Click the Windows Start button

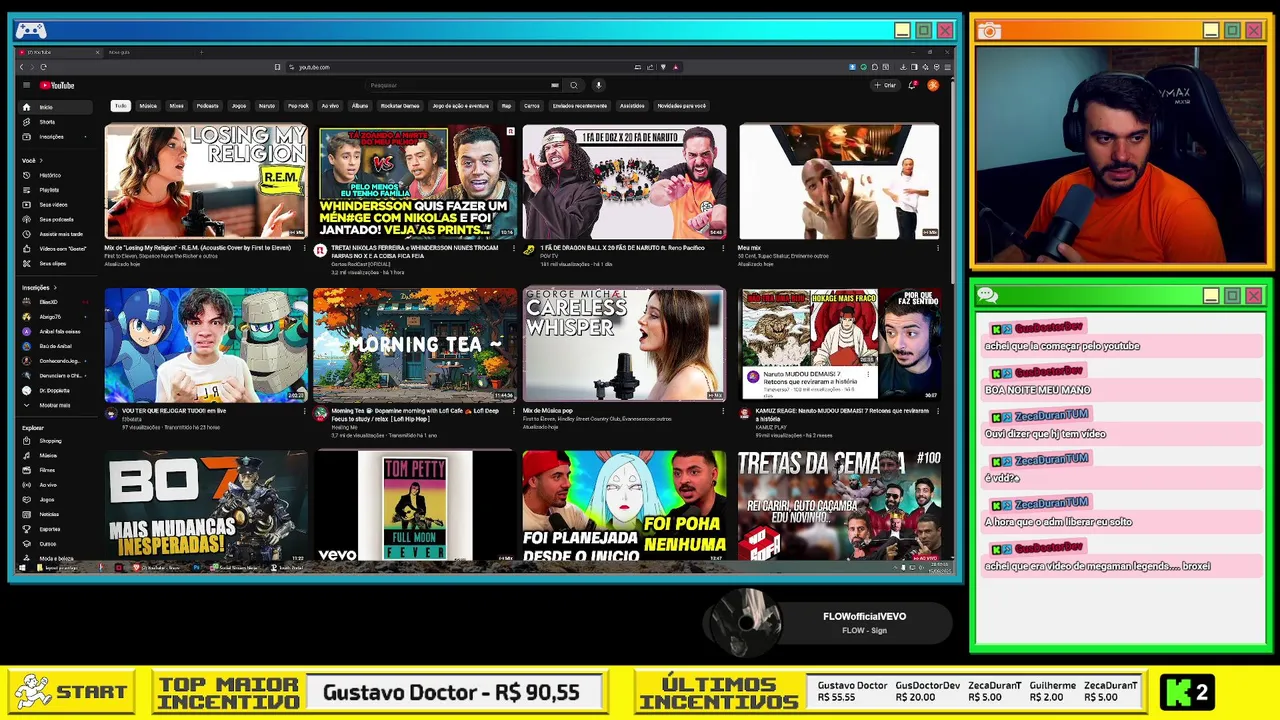22,568
